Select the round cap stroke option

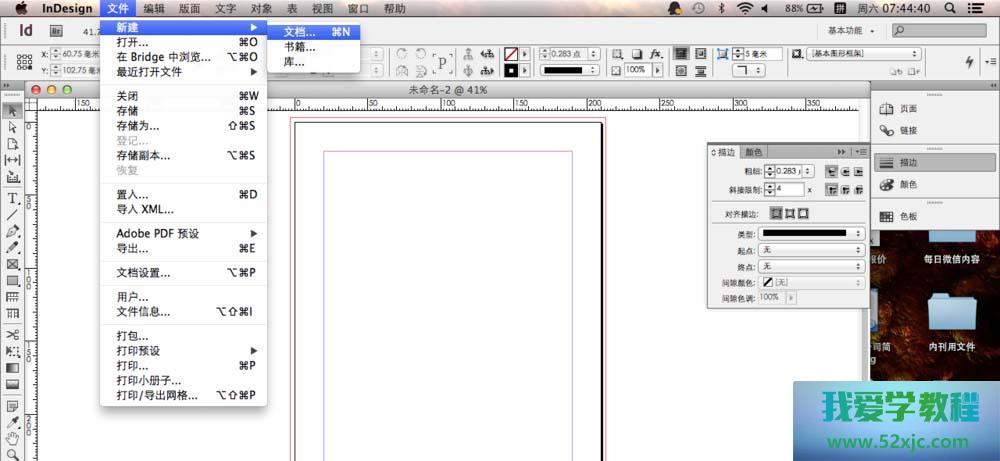tap(846, 171)
